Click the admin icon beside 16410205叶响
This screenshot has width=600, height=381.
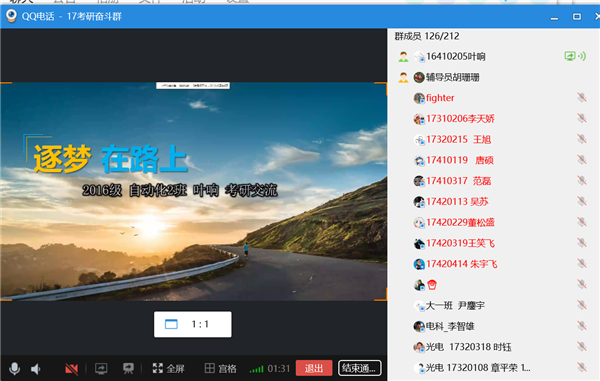pos(403,57)
